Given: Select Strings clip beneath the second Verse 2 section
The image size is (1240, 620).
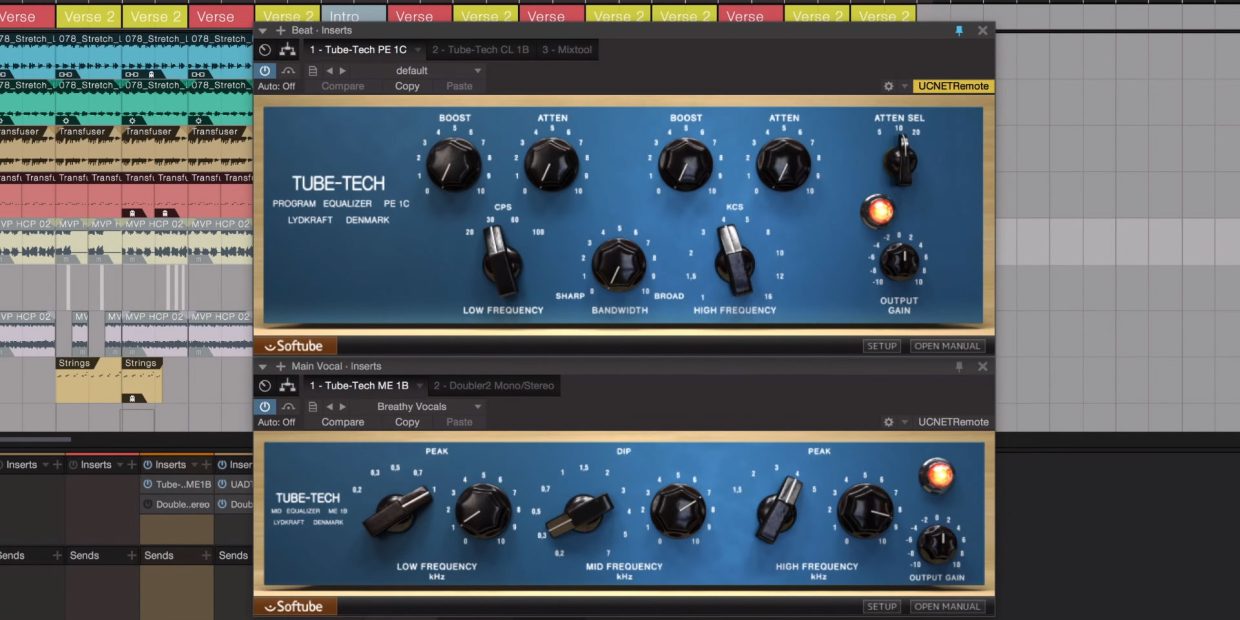Looking at the screenshot, I should click(142, 380).
